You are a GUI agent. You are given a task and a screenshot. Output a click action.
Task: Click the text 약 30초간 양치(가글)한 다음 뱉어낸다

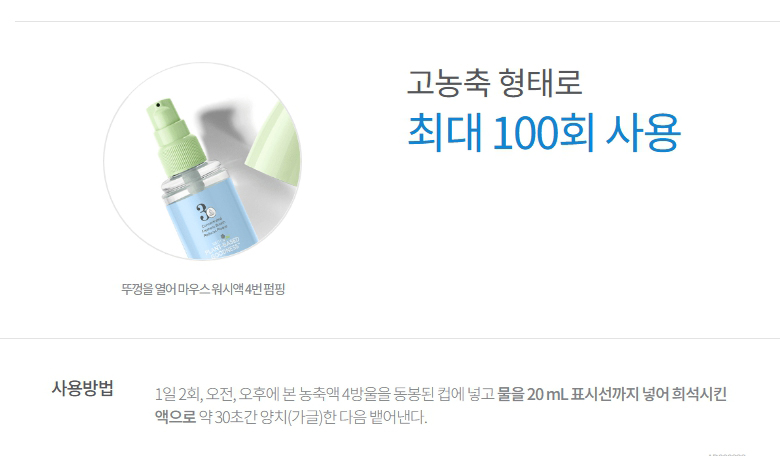click(313, 417)
